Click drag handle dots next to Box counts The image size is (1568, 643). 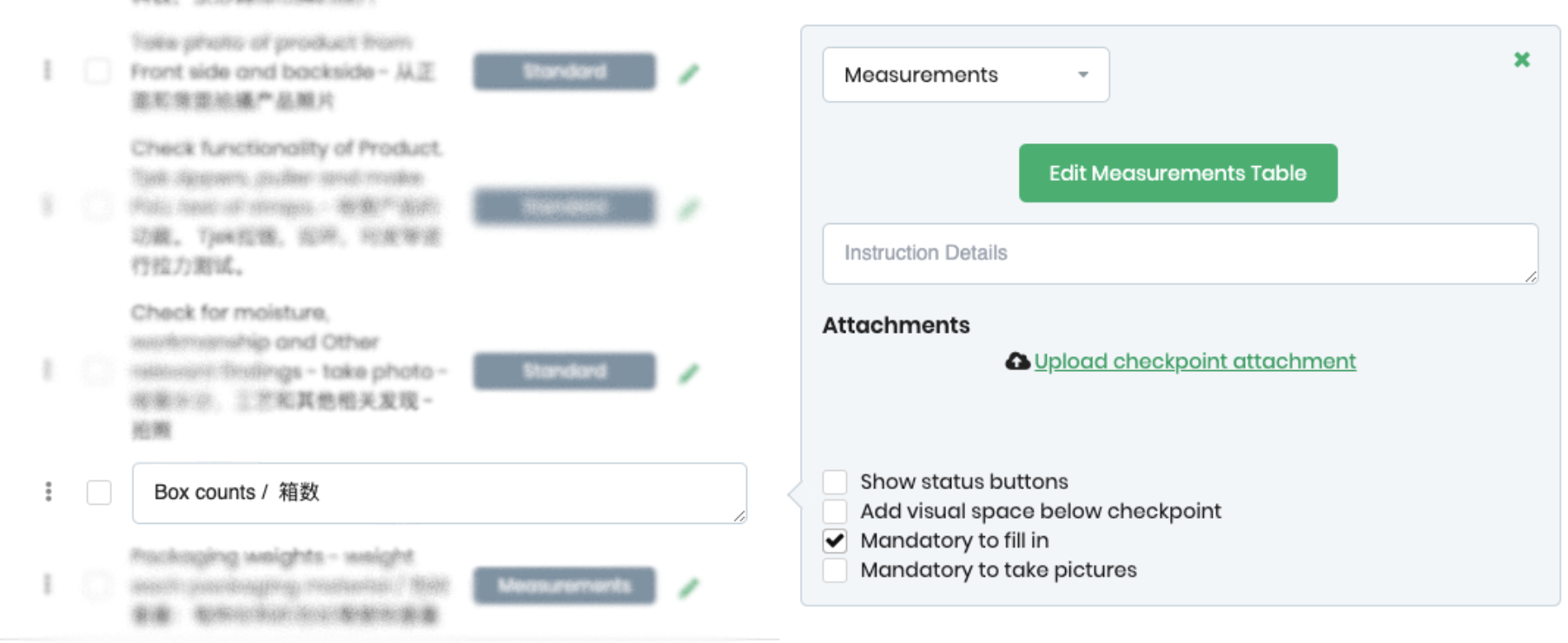tap(49, 492)
